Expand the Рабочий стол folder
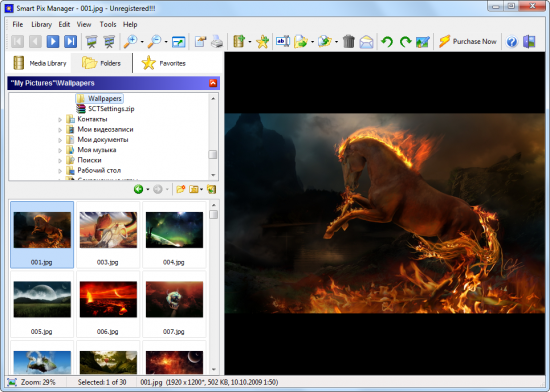 click(x=60, y=171)
